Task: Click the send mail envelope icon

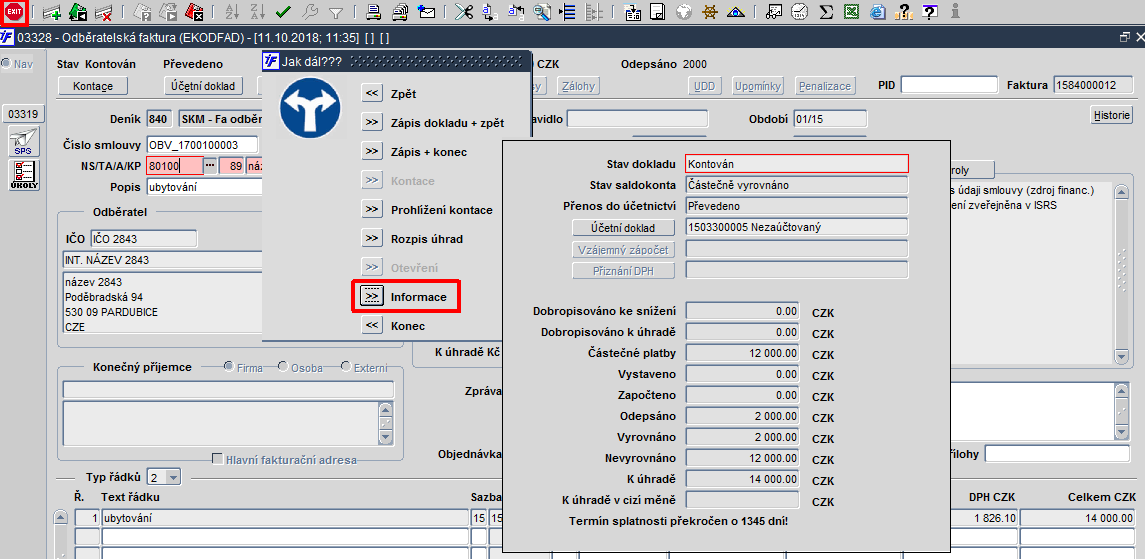Action: (x=426, y=12)
